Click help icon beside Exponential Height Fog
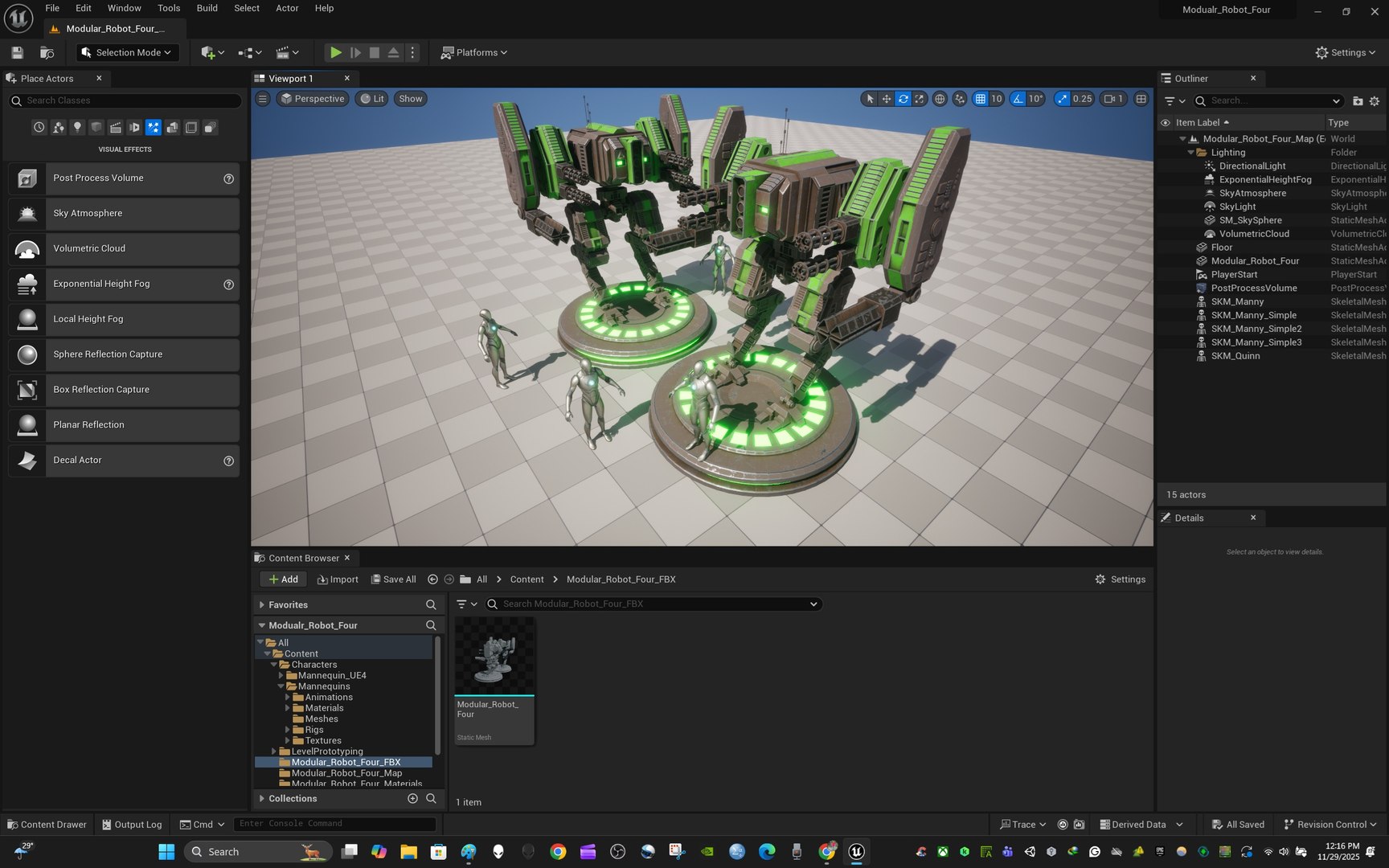The height and width of the screenshot is (868, 1389). 228,285
